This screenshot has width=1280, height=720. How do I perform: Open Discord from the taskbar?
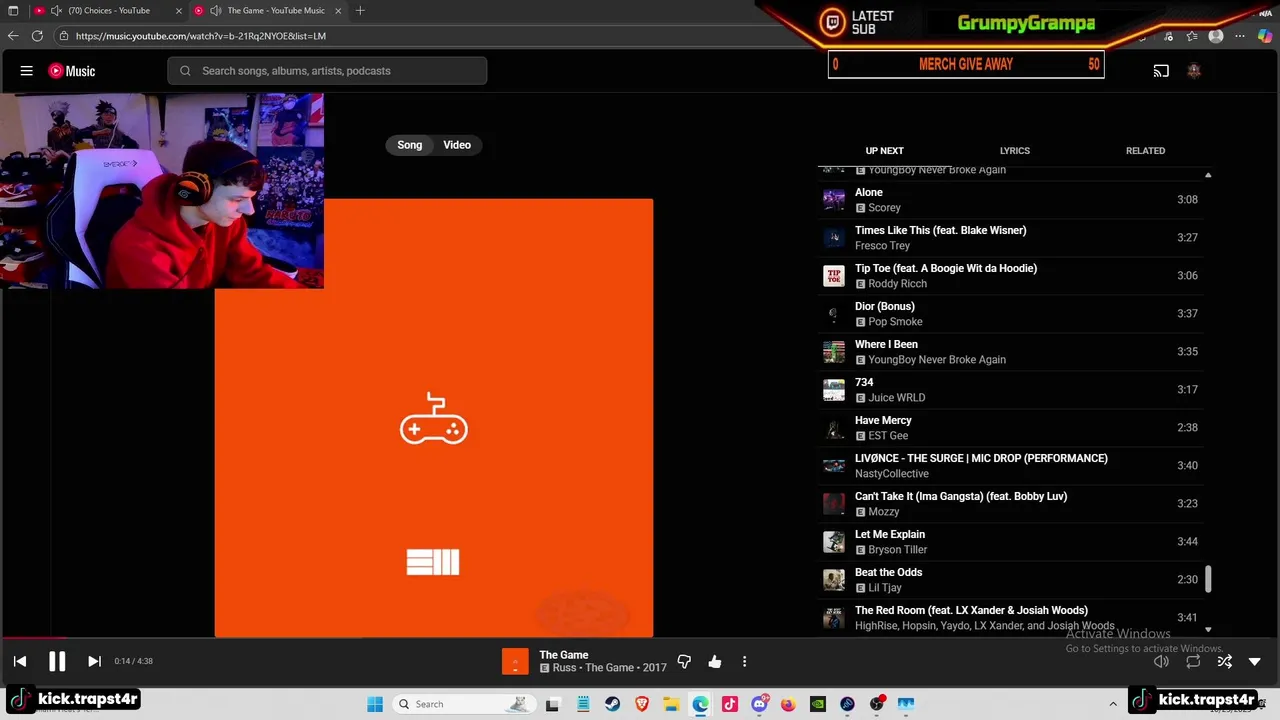tap(759, 704)
